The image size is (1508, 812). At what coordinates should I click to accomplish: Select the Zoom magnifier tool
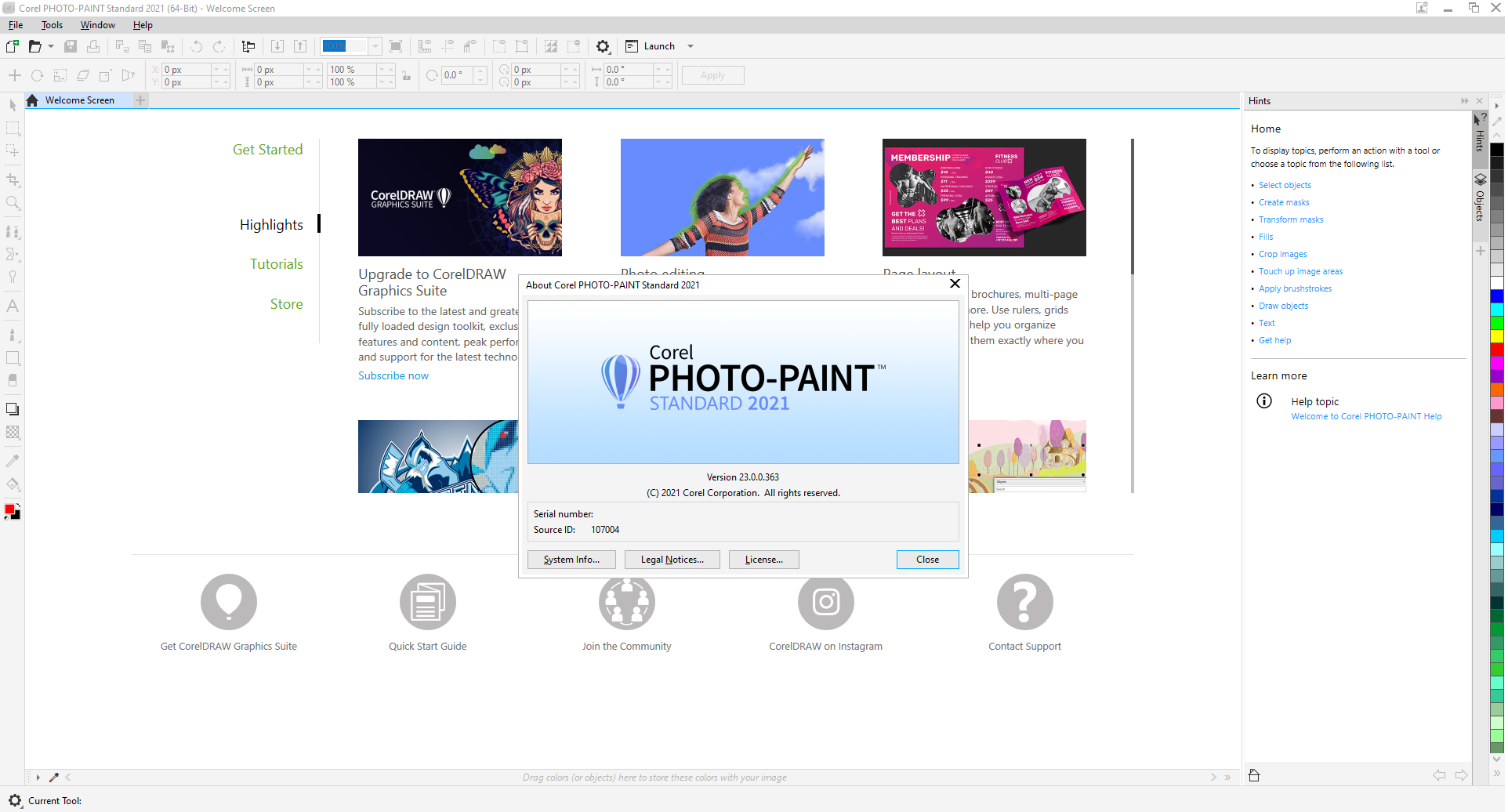[13, 203]
